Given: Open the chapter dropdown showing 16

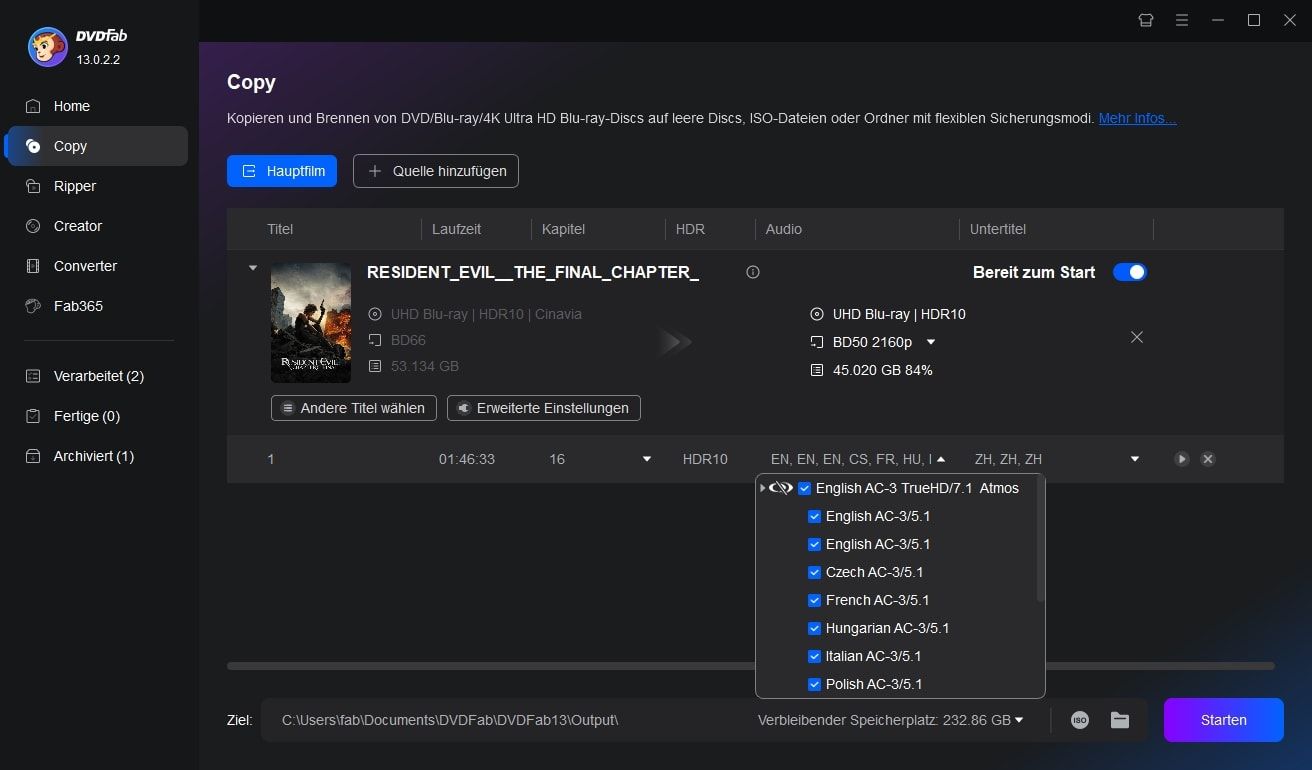Looking at the screenshot, I should 647,459.
